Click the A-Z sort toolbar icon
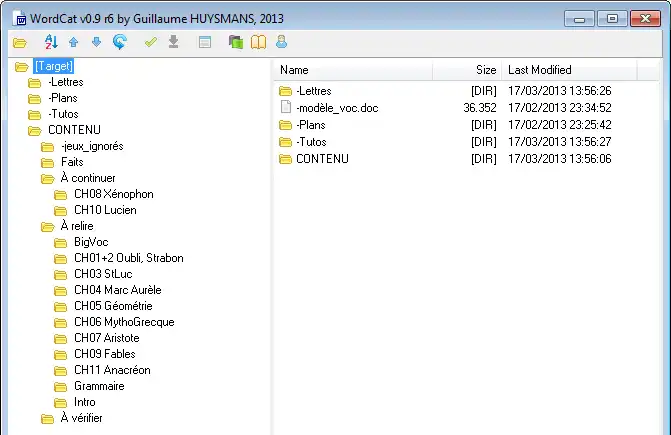671x435 pixels. pos(51,42)
